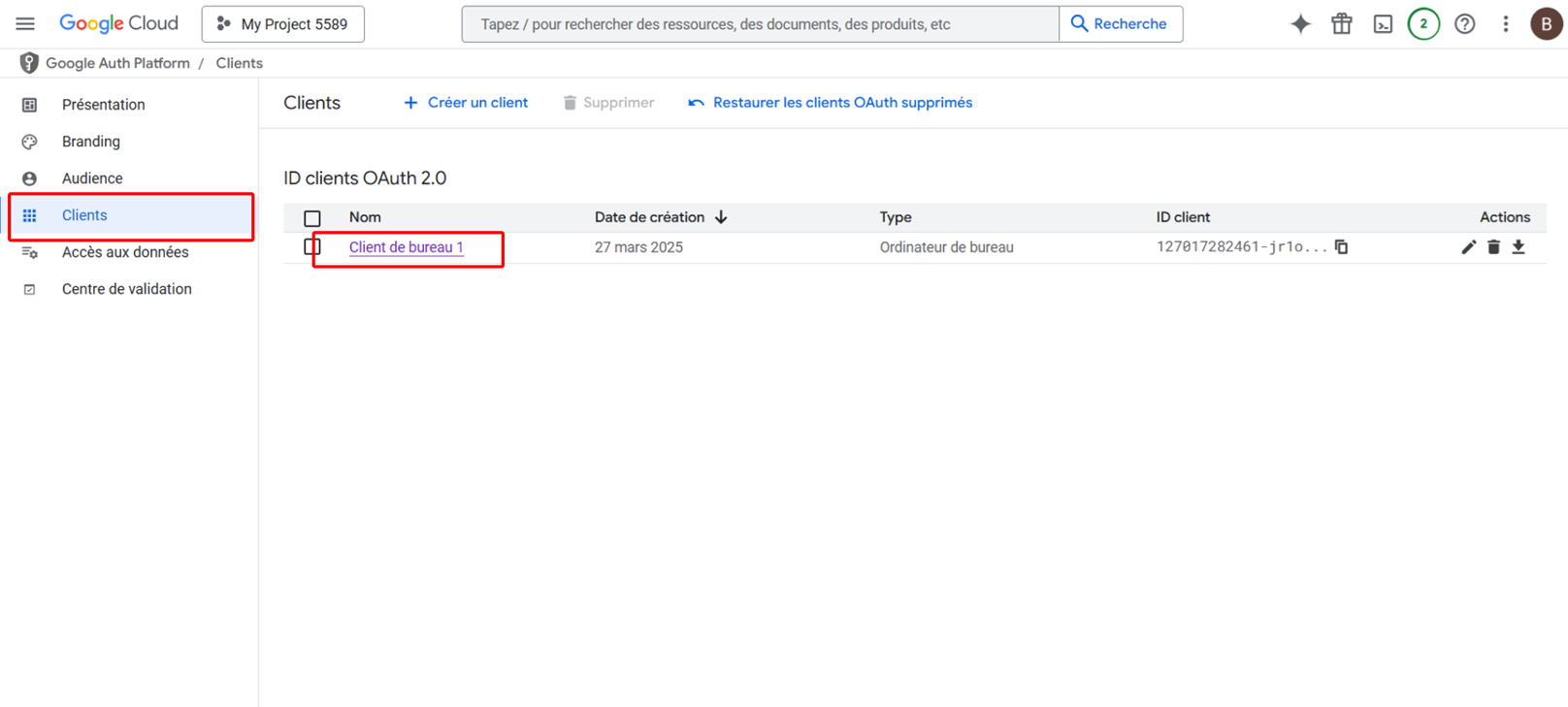This screenshot has width=1568, height=707.
Task: Delete client using row trash icon
Action: pyautogui.click(x=1493, y=247)
